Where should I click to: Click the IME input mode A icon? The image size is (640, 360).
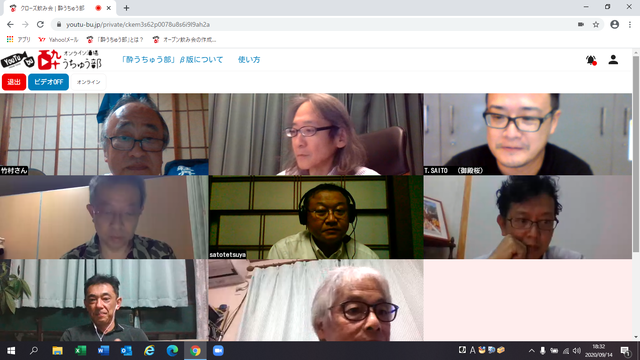[472, 350]
